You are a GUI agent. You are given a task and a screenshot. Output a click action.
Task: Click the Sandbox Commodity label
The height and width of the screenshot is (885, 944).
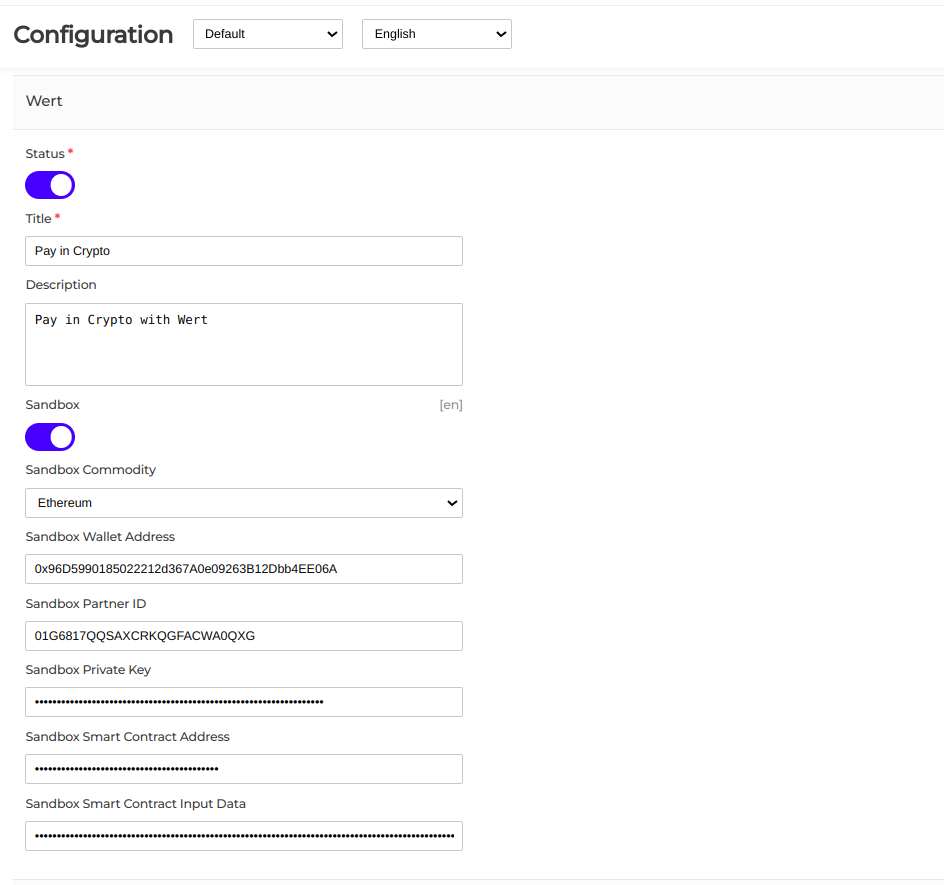tap(90, 469)
